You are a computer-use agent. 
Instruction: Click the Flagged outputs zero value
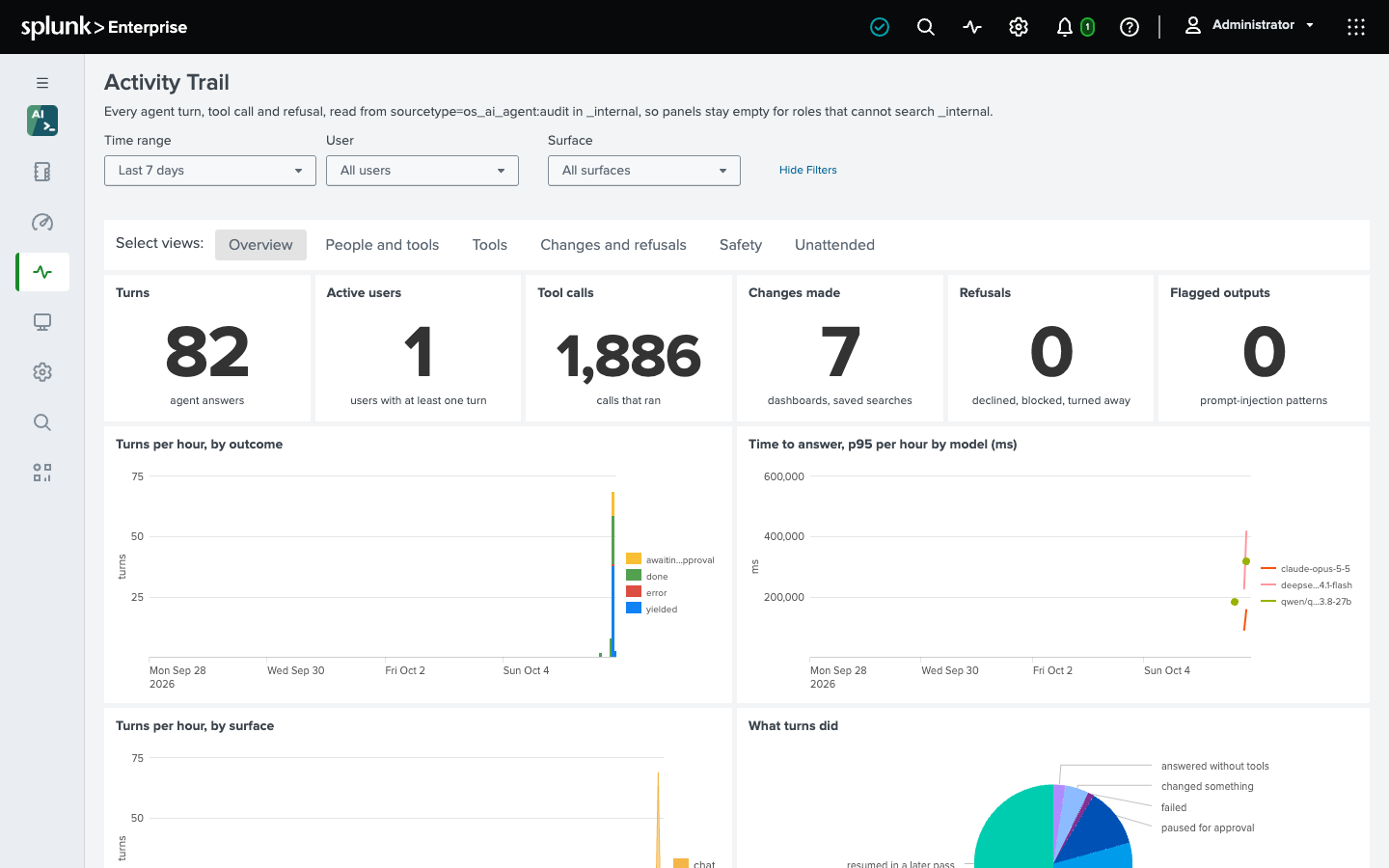click(1264, 352)
